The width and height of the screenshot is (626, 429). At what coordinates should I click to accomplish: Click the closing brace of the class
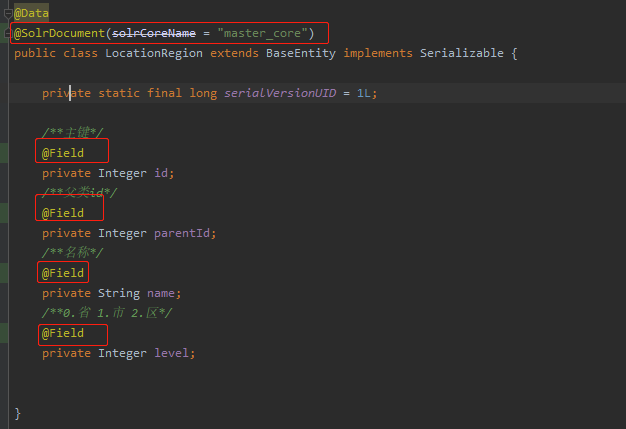pyautogui.click(x=18, y=413)
